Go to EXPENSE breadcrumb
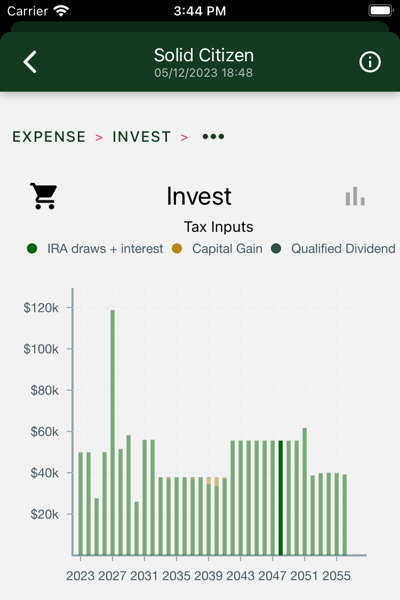Screen dimensions: 400x600 49,137
